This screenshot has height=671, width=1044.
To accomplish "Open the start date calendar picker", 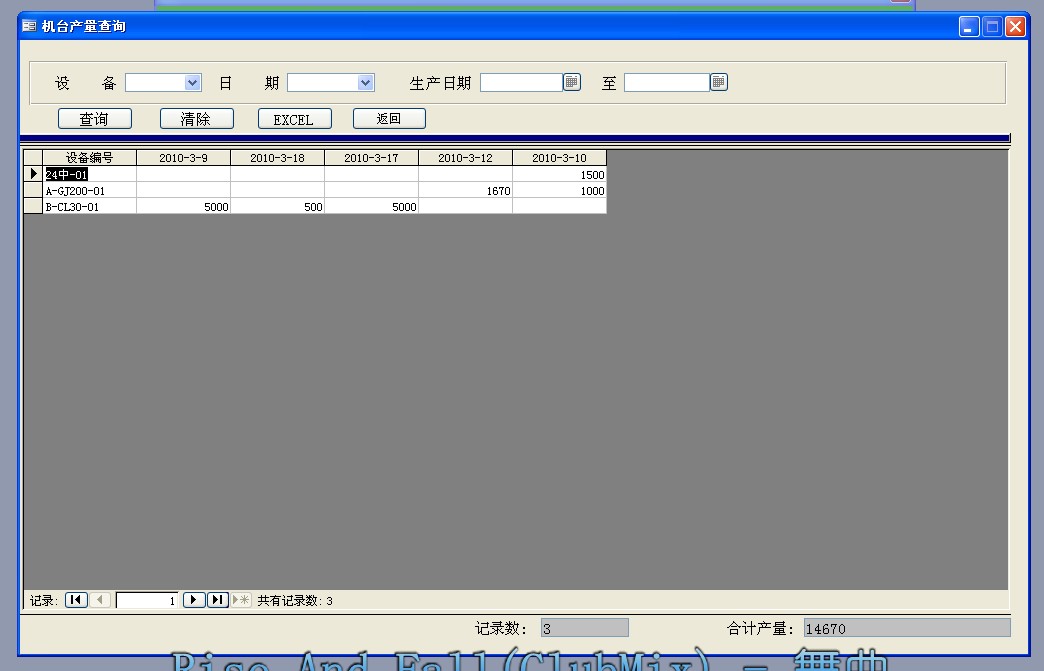I will coord(572,82).
